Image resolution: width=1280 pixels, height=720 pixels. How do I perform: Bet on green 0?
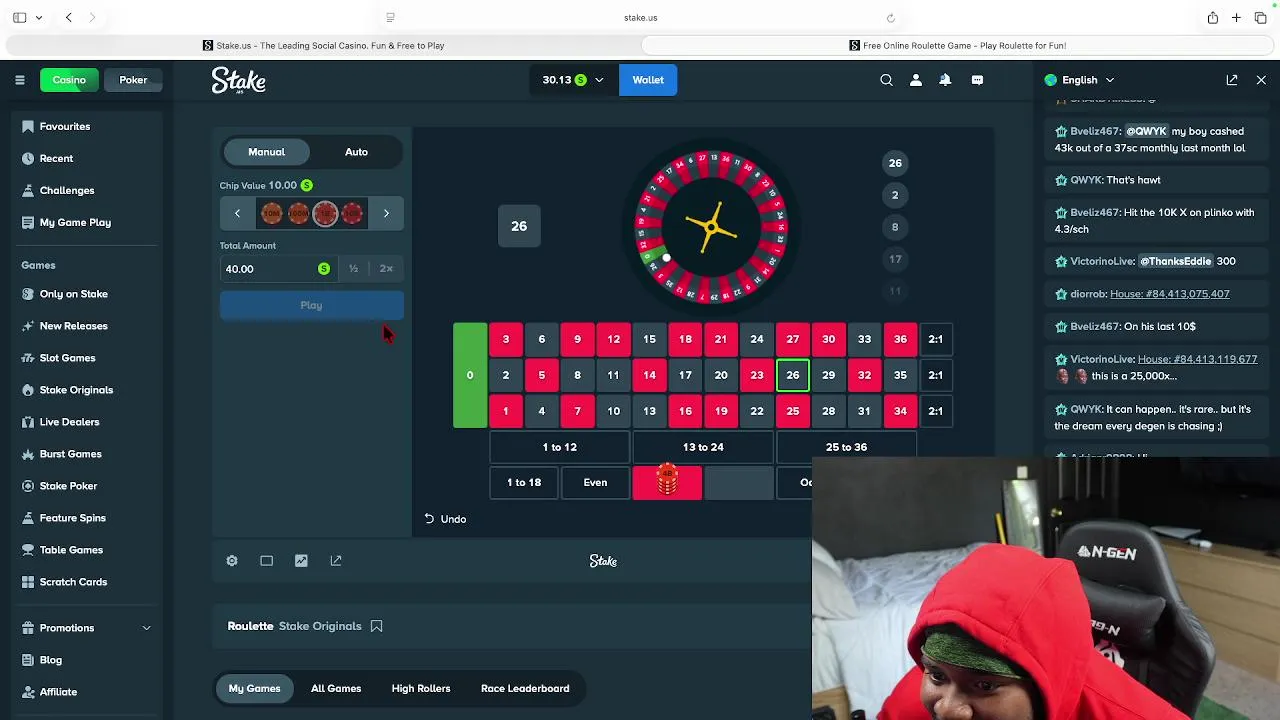click(470, 375)
